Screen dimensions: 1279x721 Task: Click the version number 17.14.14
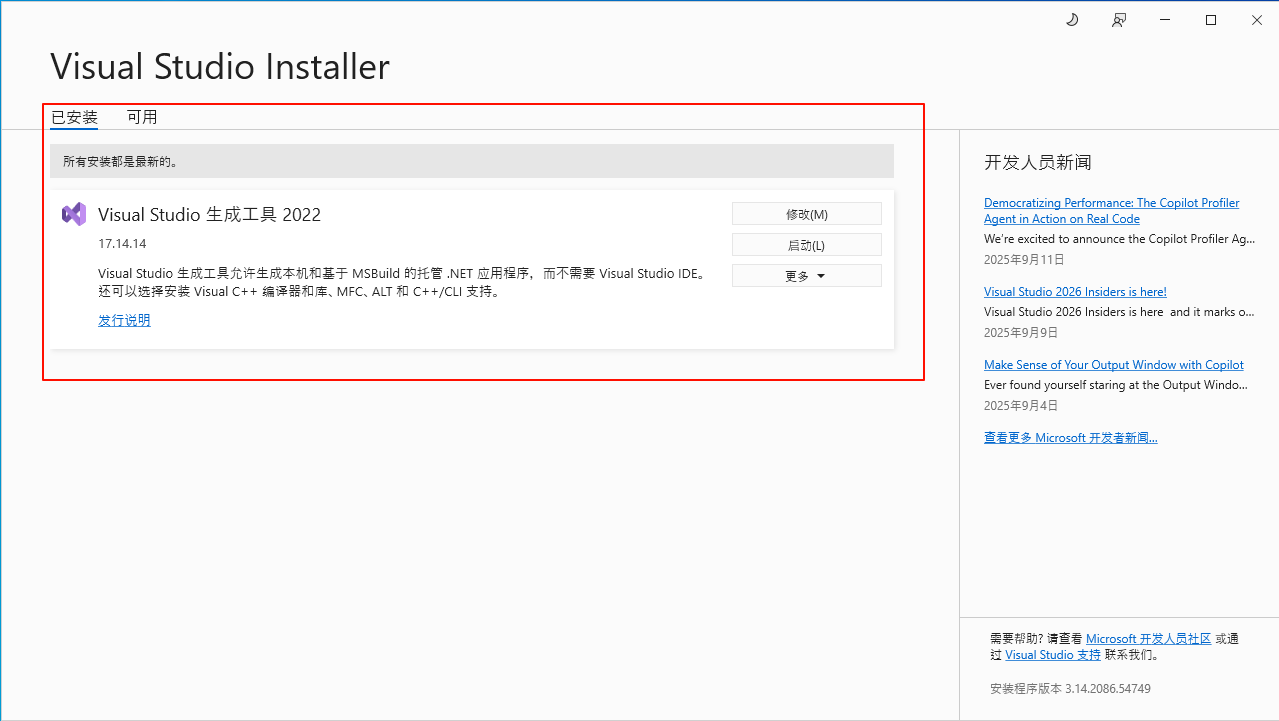(122, 244)
